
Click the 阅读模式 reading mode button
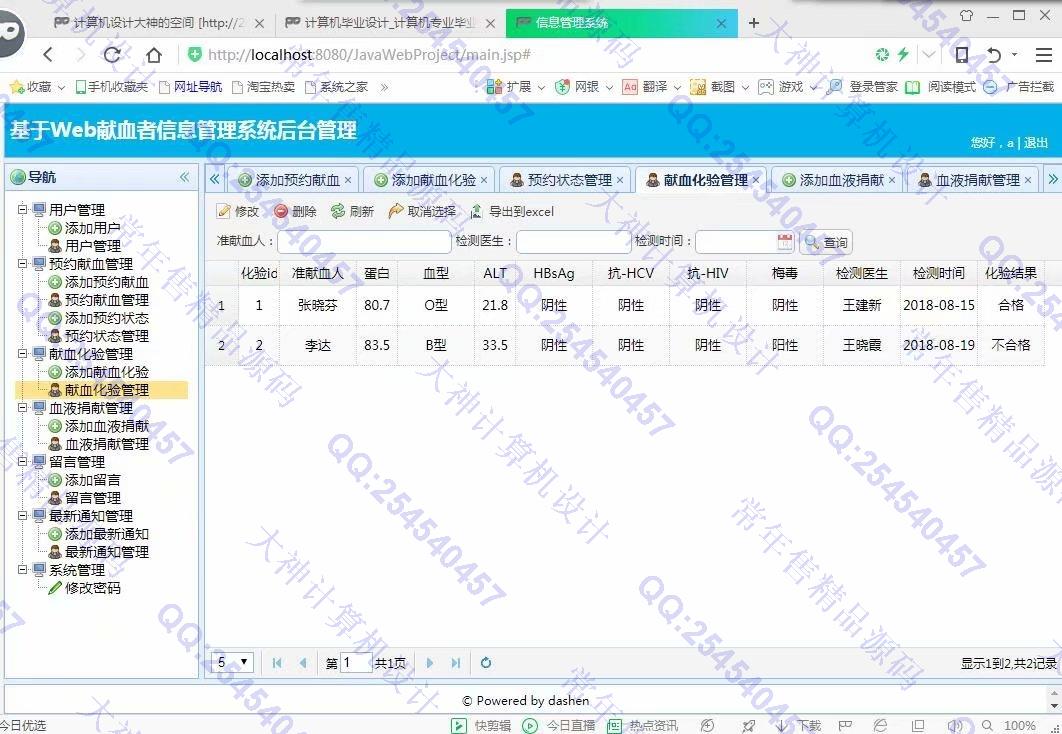point(941,87)
